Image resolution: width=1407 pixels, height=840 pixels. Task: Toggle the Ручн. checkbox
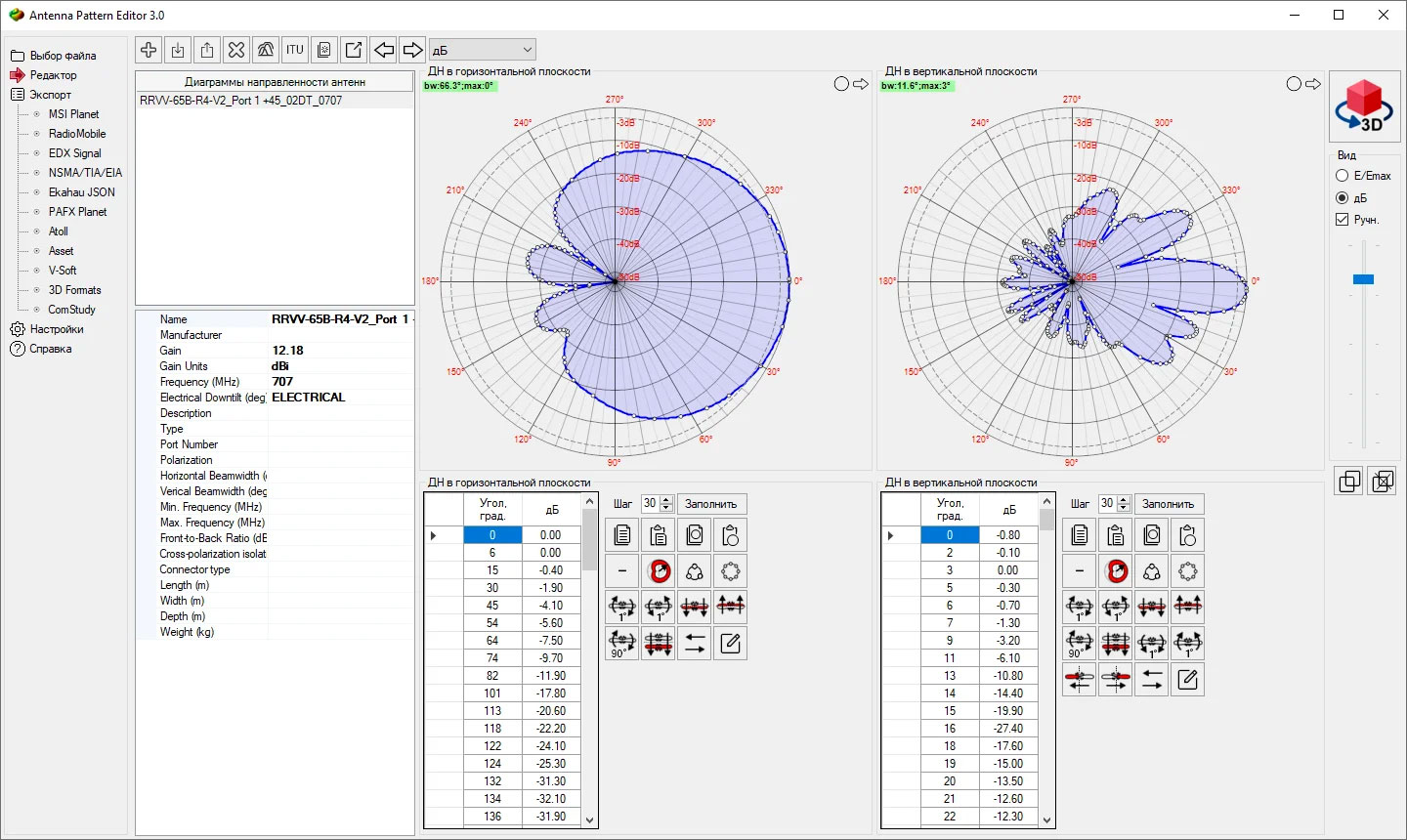coord(1343,220)
